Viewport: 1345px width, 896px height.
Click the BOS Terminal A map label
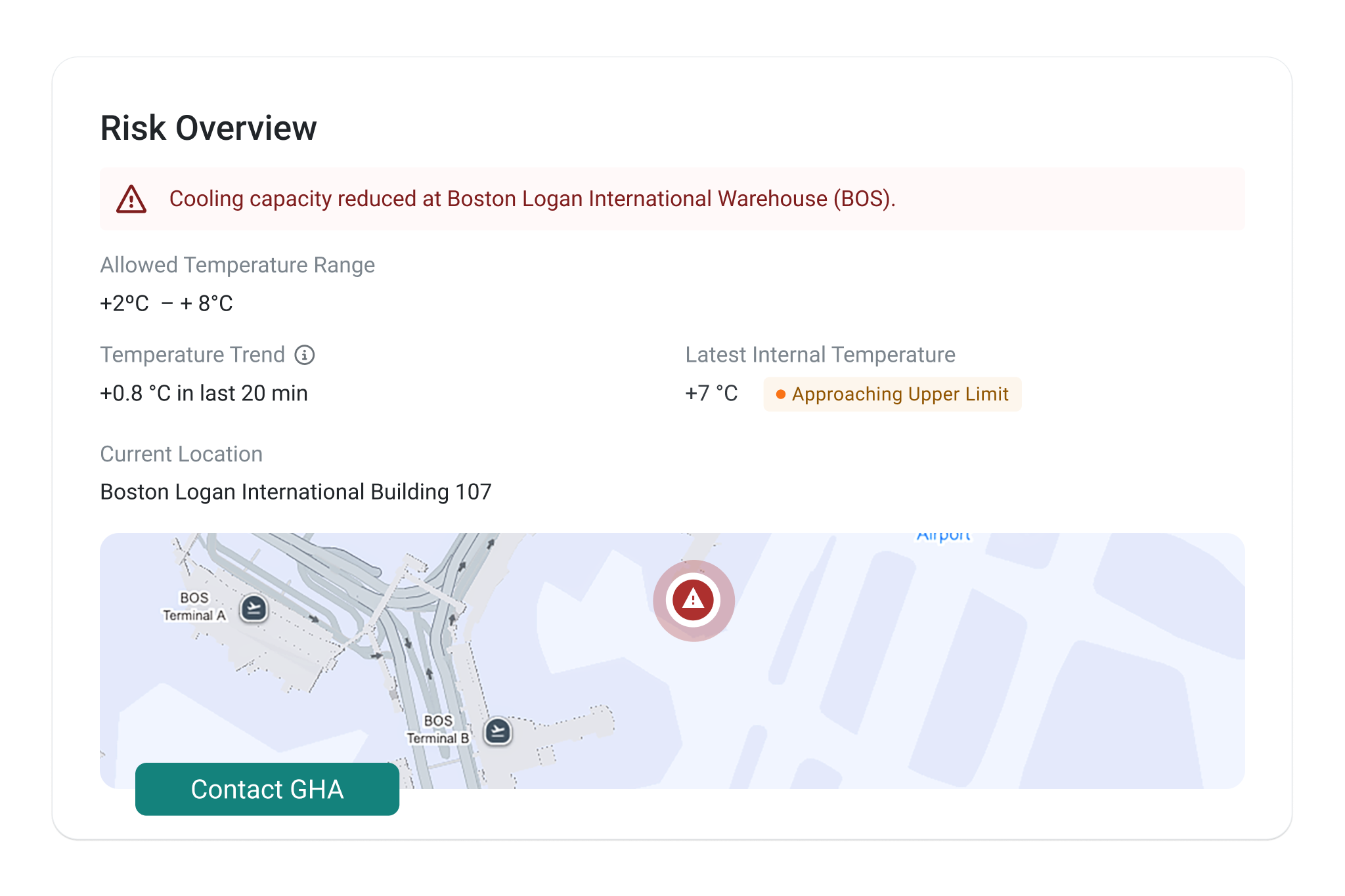coord(194,607)
